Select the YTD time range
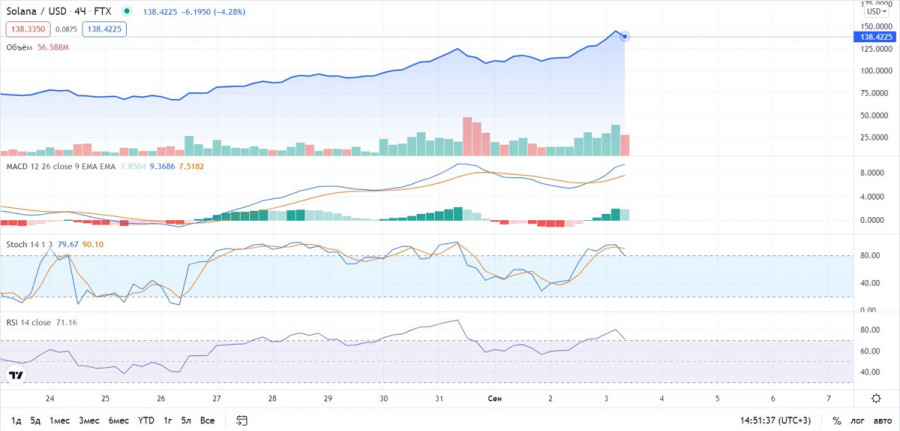 click(x=146, y=421)
